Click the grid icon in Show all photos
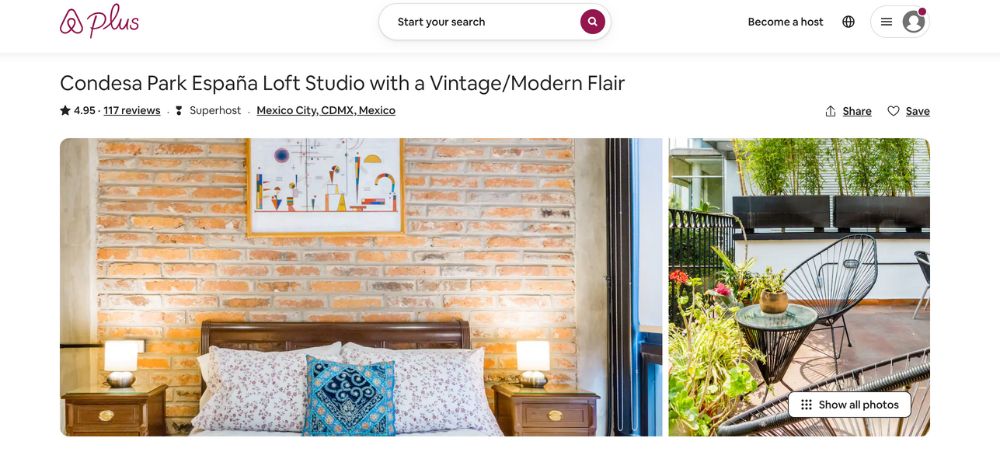 806,405
